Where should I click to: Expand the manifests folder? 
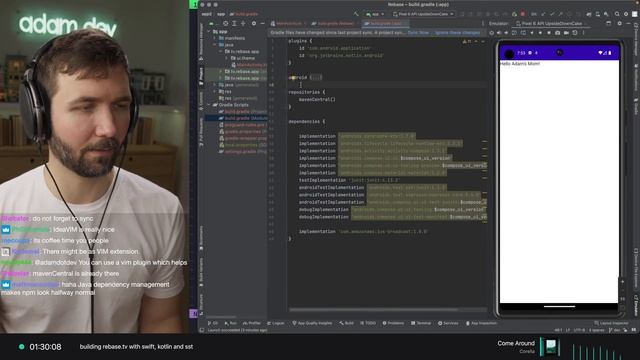click(x=215, y=38)
